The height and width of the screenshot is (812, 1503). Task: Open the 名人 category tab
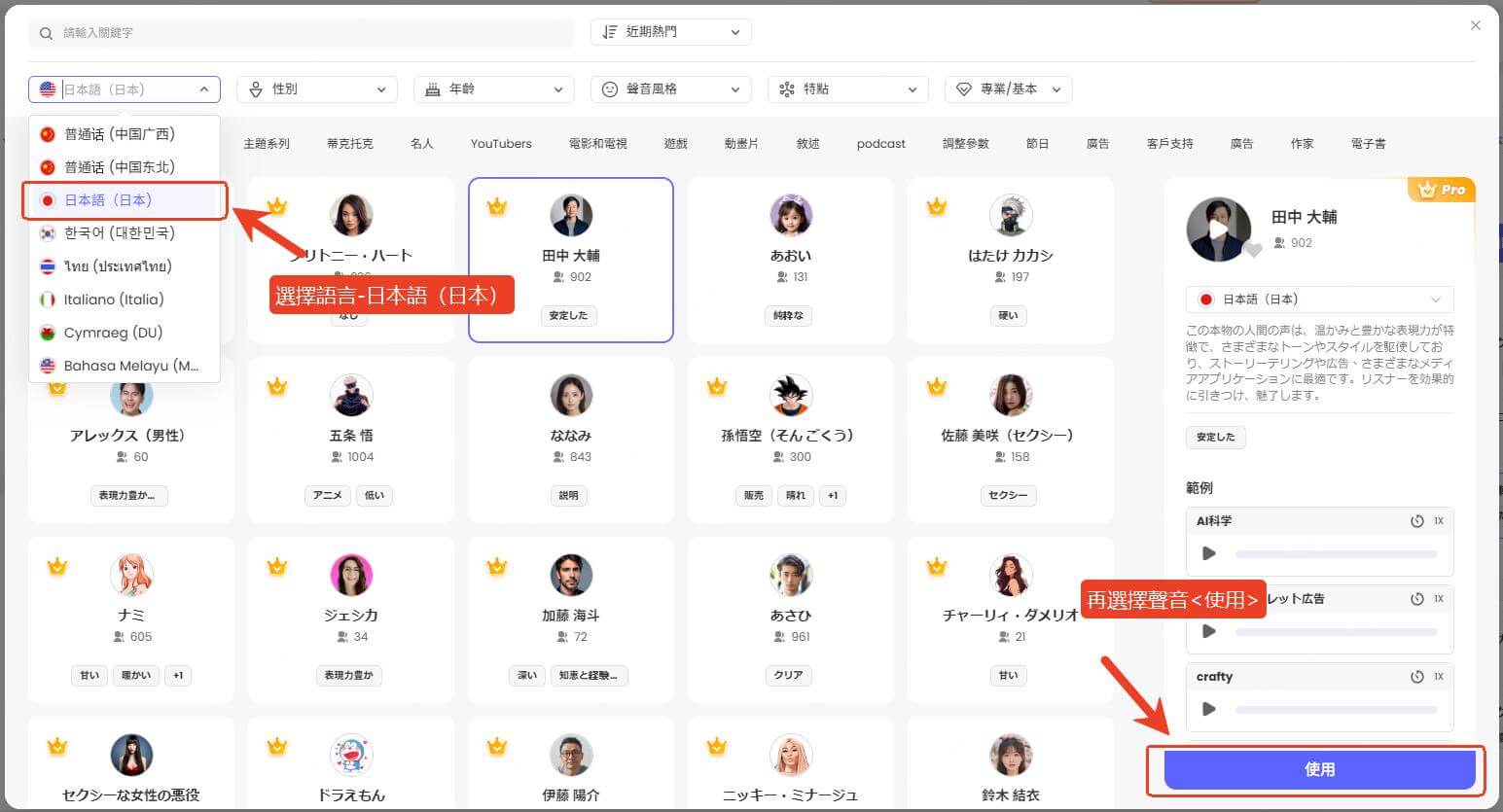[421, 144]
